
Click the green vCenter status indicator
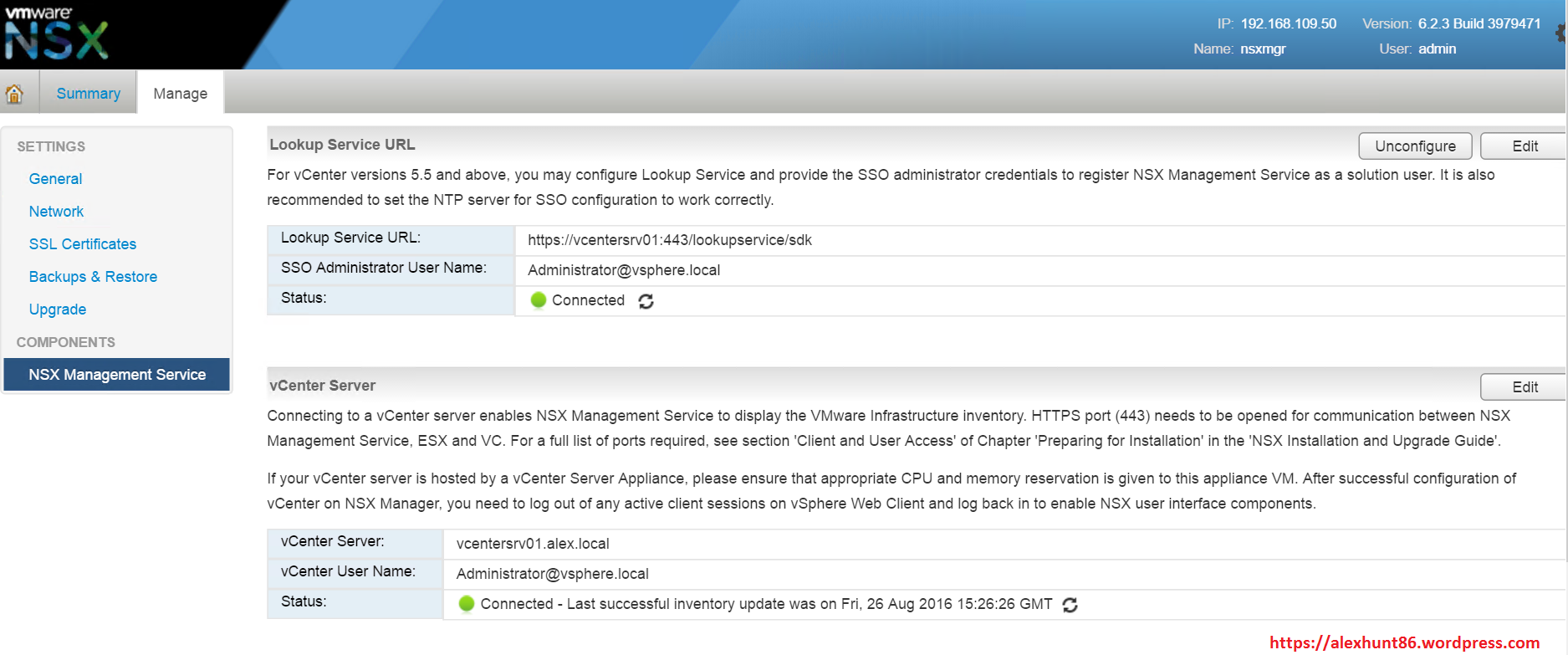click(x=467, y=604)
